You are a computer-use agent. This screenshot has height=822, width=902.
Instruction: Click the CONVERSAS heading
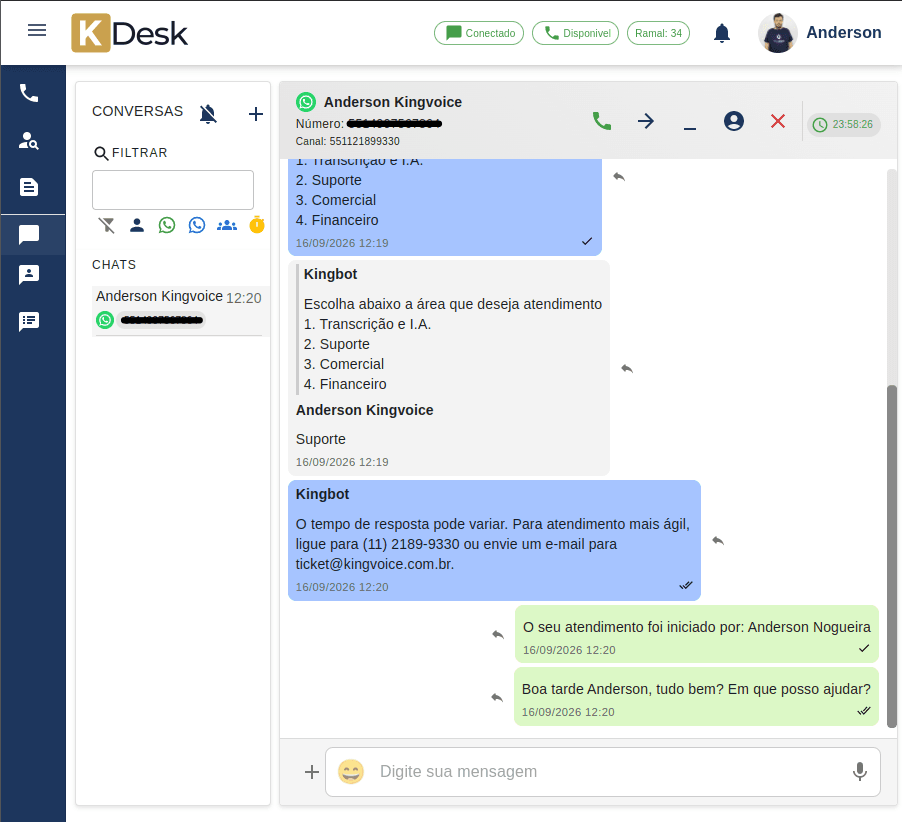137,111
